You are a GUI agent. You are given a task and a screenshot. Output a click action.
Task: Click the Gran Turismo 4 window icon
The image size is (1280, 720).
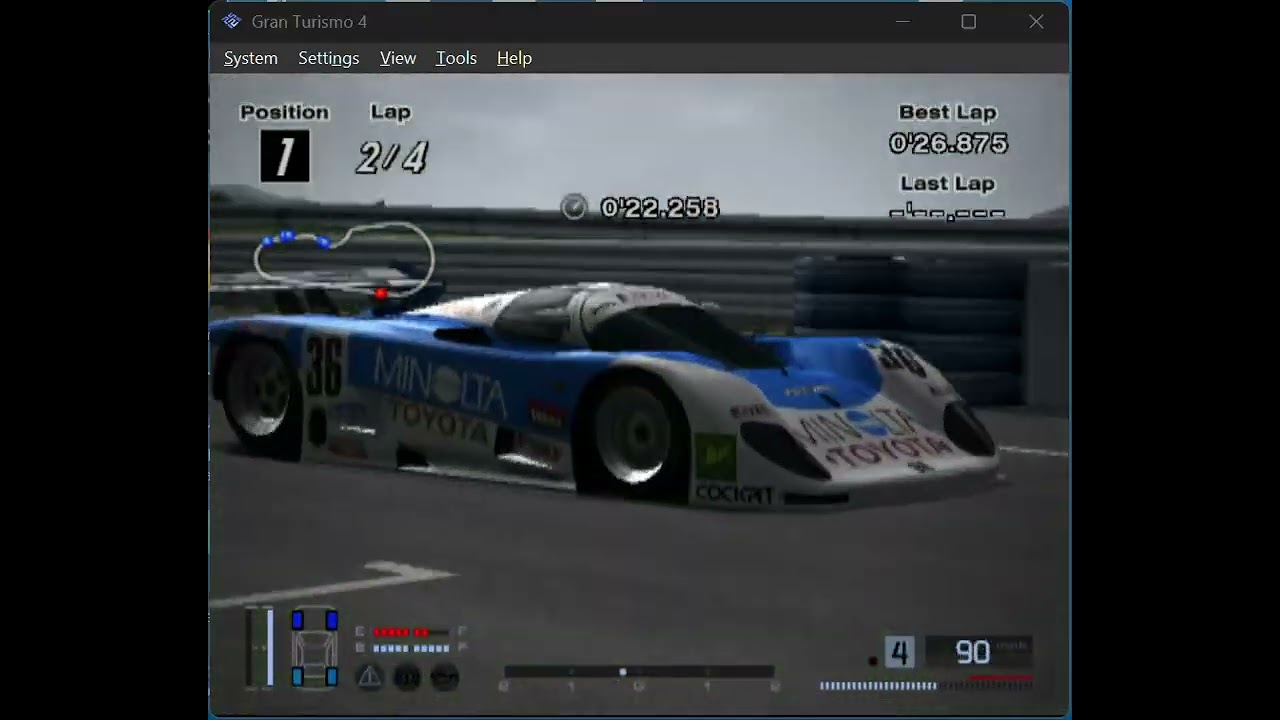pyautogui.click(x=232, y=21)
